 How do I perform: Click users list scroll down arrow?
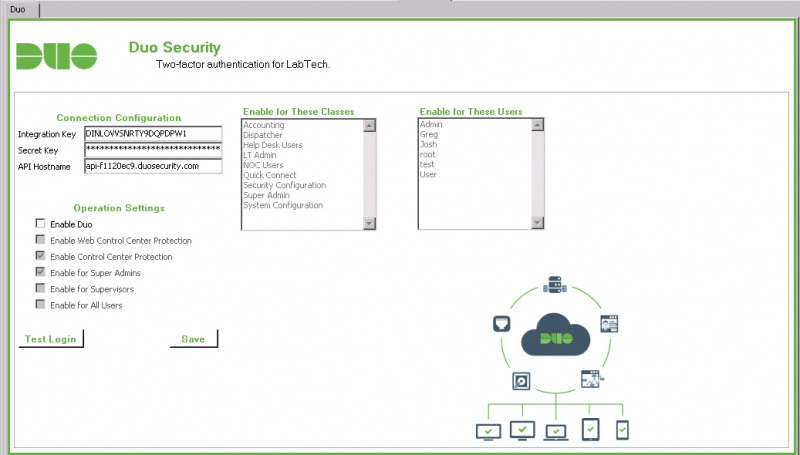click(x=537, y=222)
